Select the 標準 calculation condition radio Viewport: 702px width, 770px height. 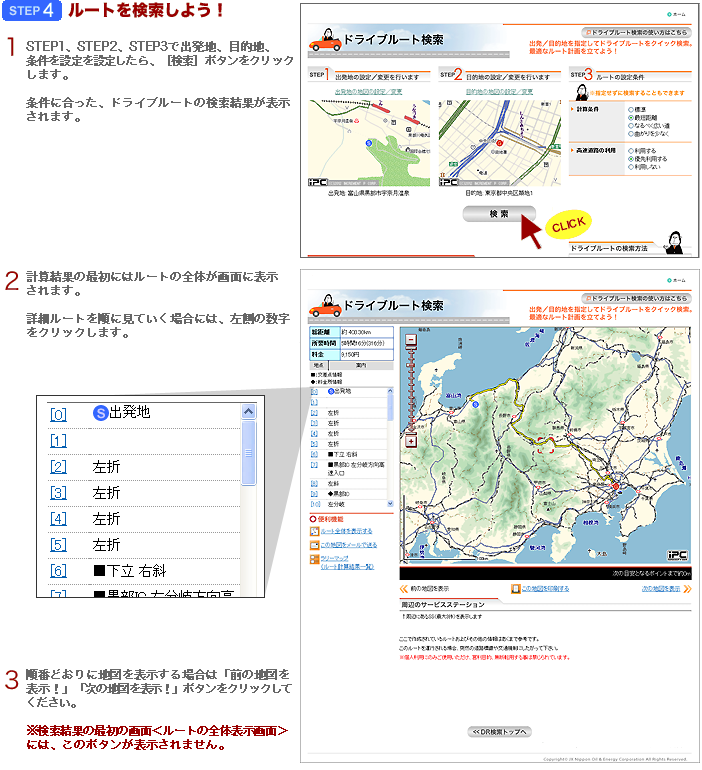tap(631, 110)
